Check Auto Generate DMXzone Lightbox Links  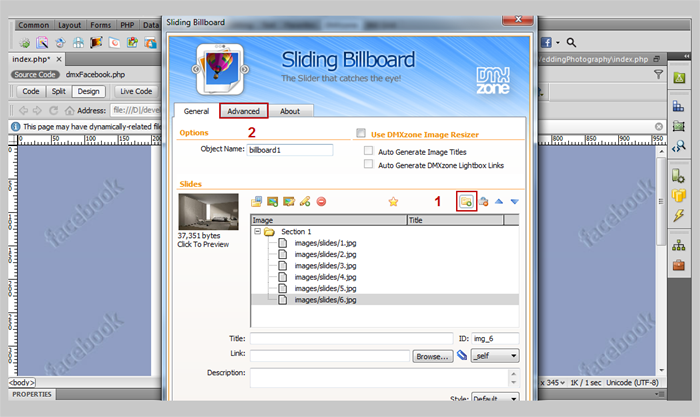(x=368, y=164)
